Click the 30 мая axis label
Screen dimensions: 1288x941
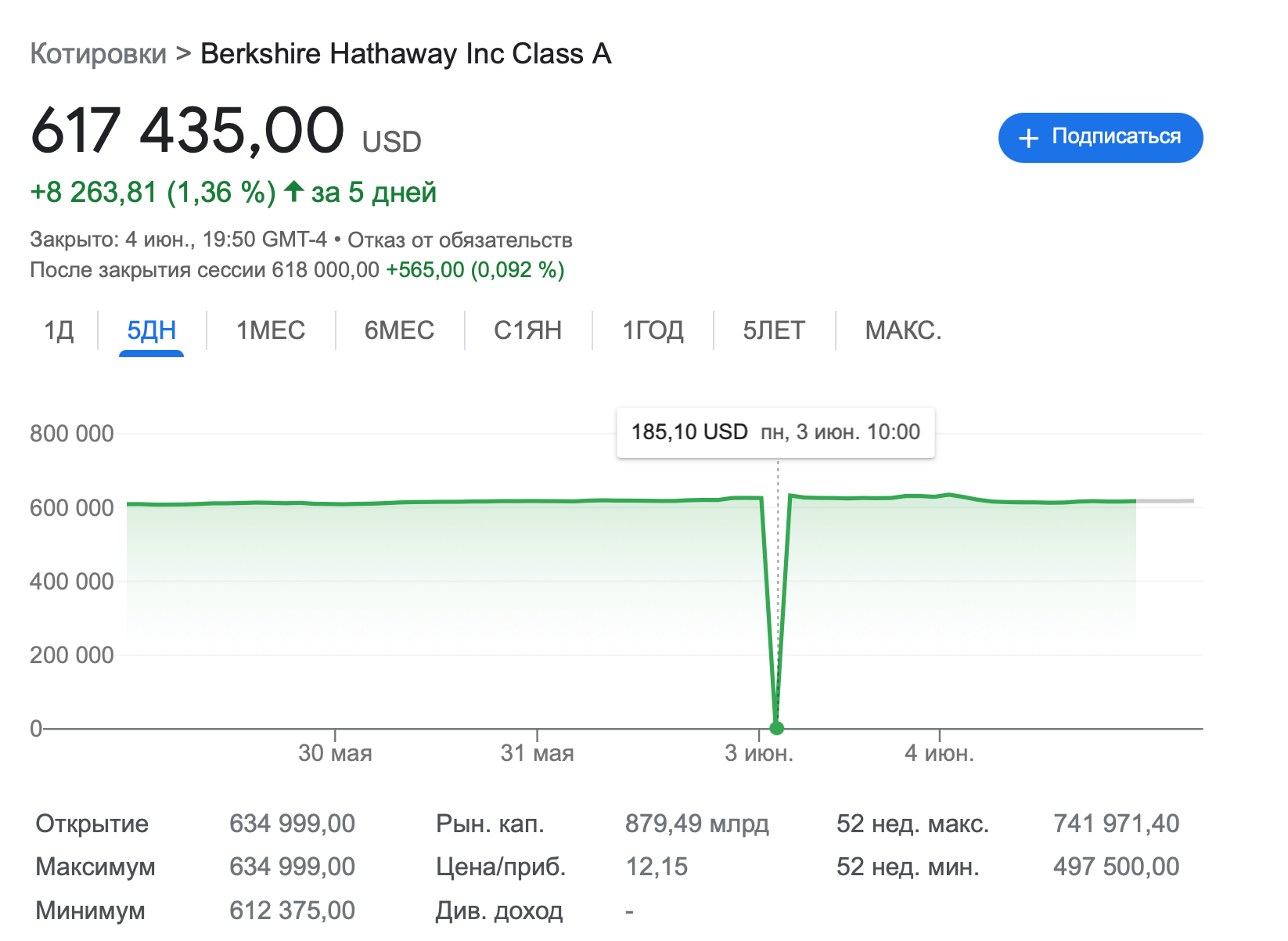[x=335, y=753]
